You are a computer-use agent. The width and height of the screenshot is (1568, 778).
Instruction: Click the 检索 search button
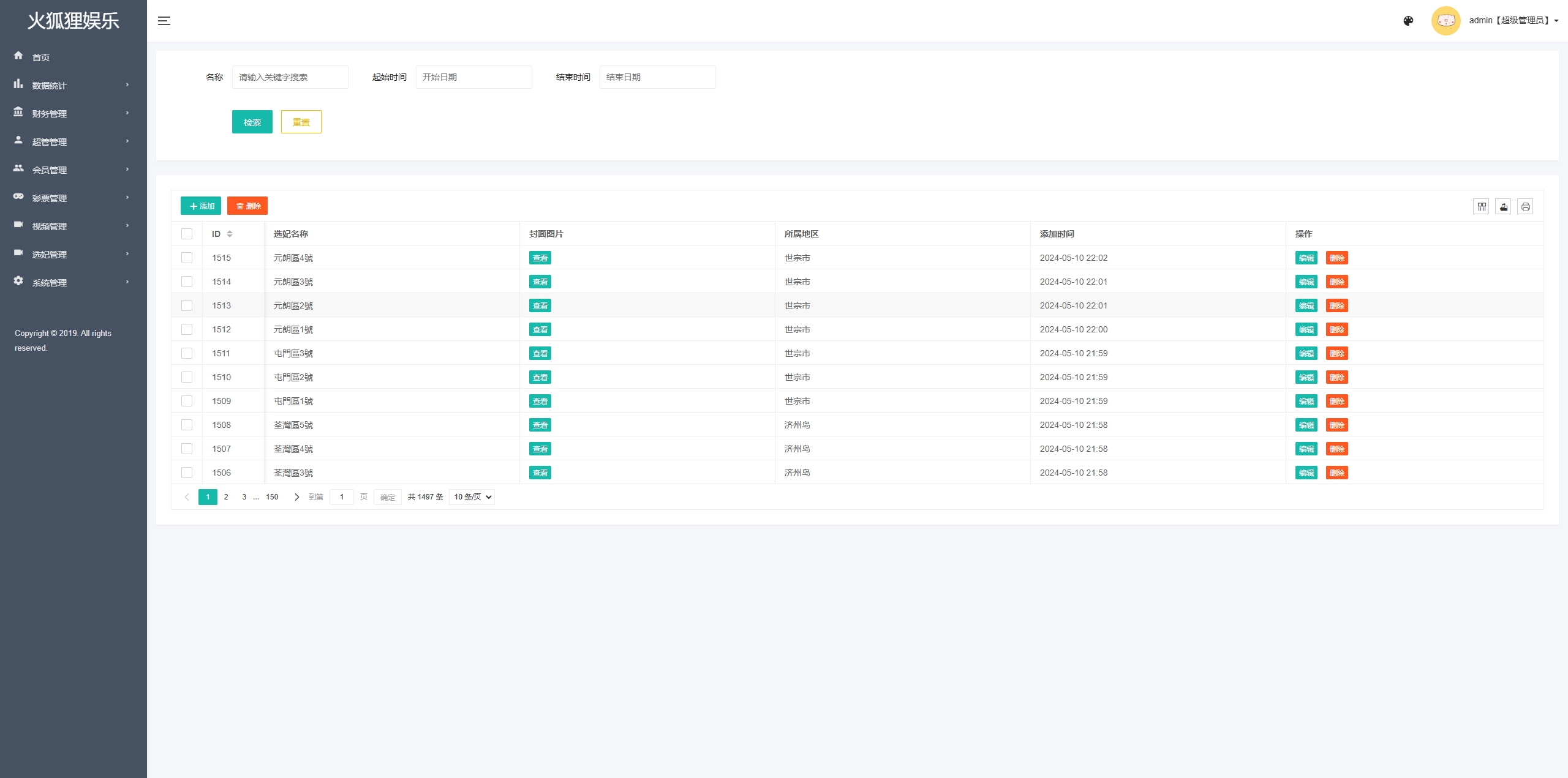tap(252, 122)
